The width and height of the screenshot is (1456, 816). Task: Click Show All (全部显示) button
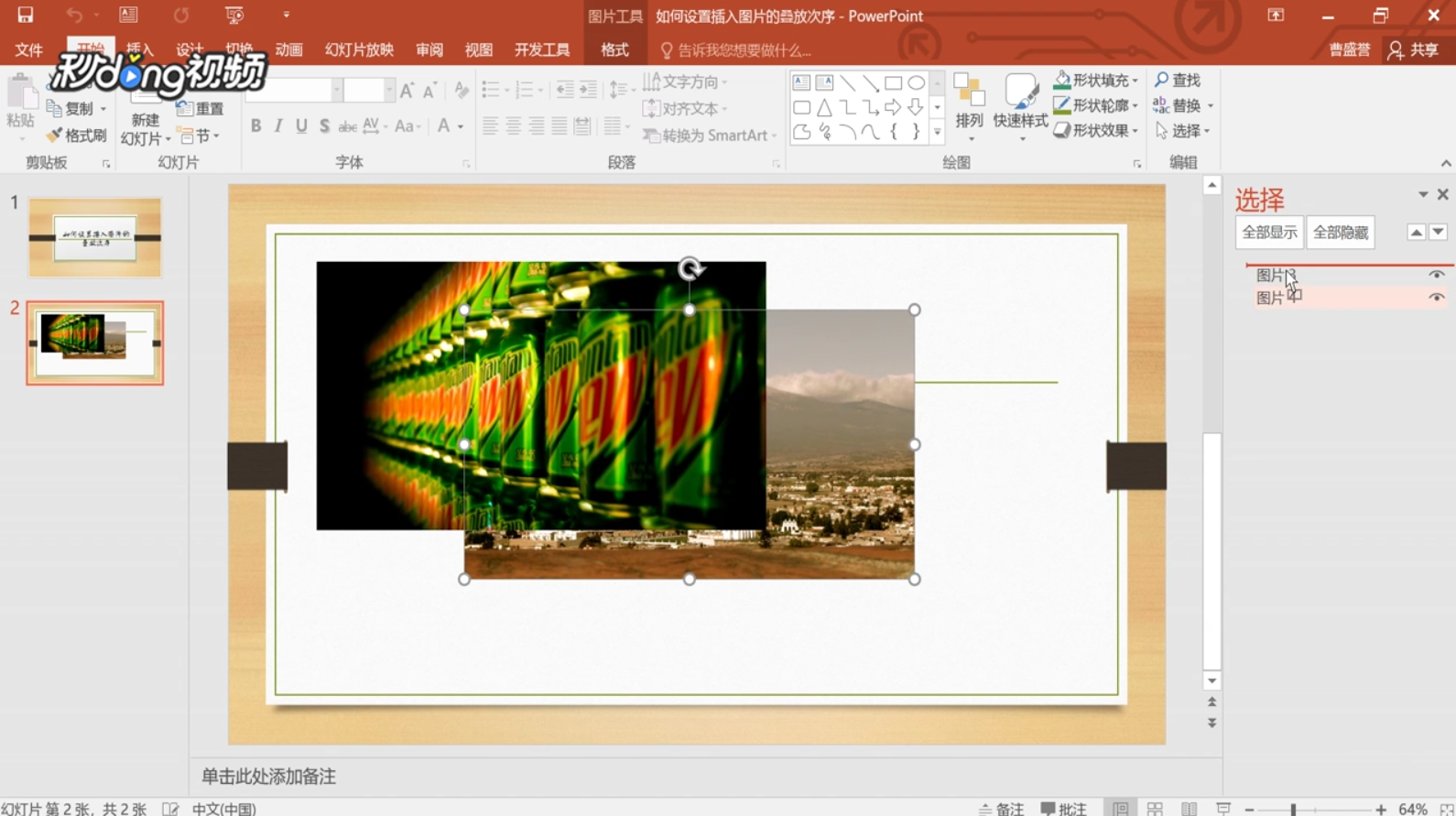(x=1269, y=233)
